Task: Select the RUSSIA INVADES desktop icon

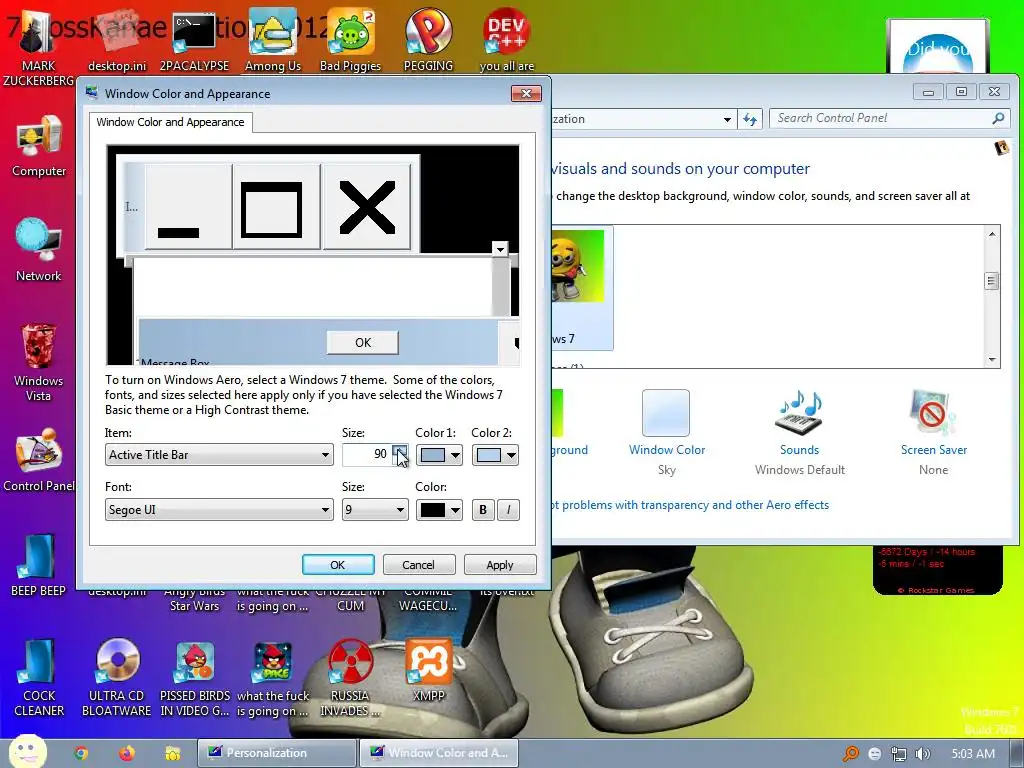Action: point(351,678)
